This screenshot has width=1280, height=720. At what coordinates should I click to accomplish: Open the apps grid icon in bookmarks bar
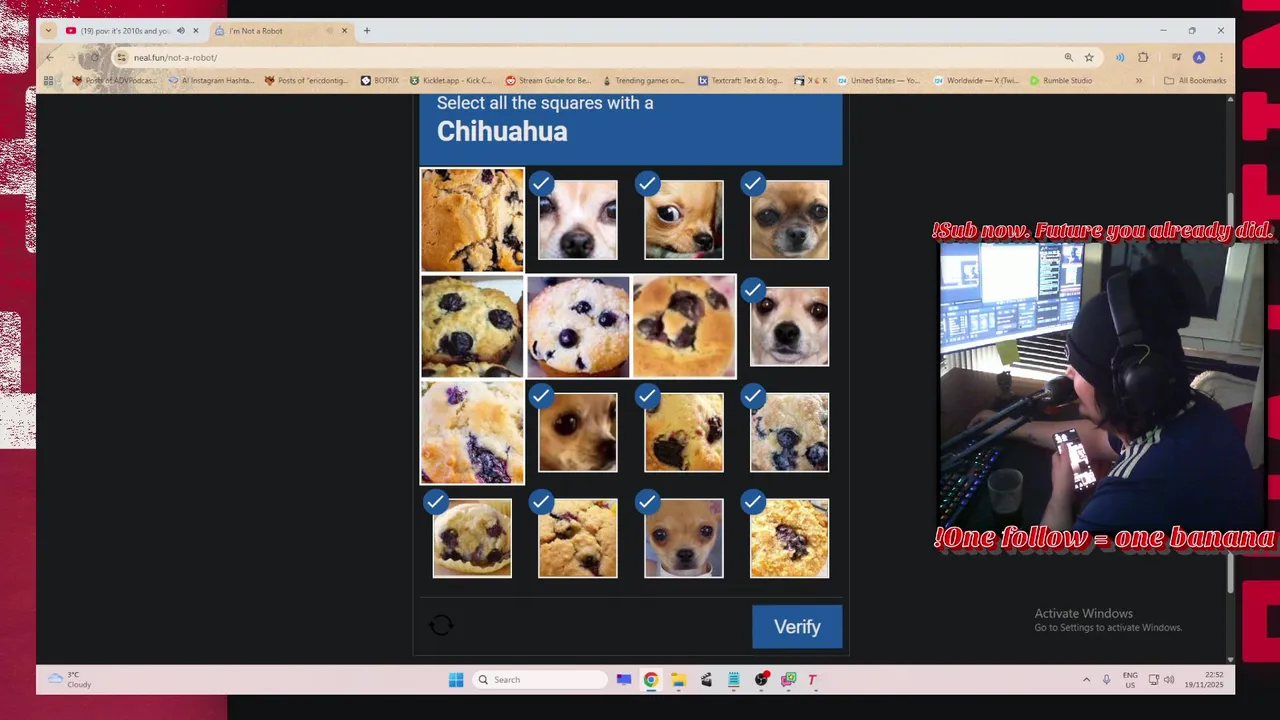(48, 81)
